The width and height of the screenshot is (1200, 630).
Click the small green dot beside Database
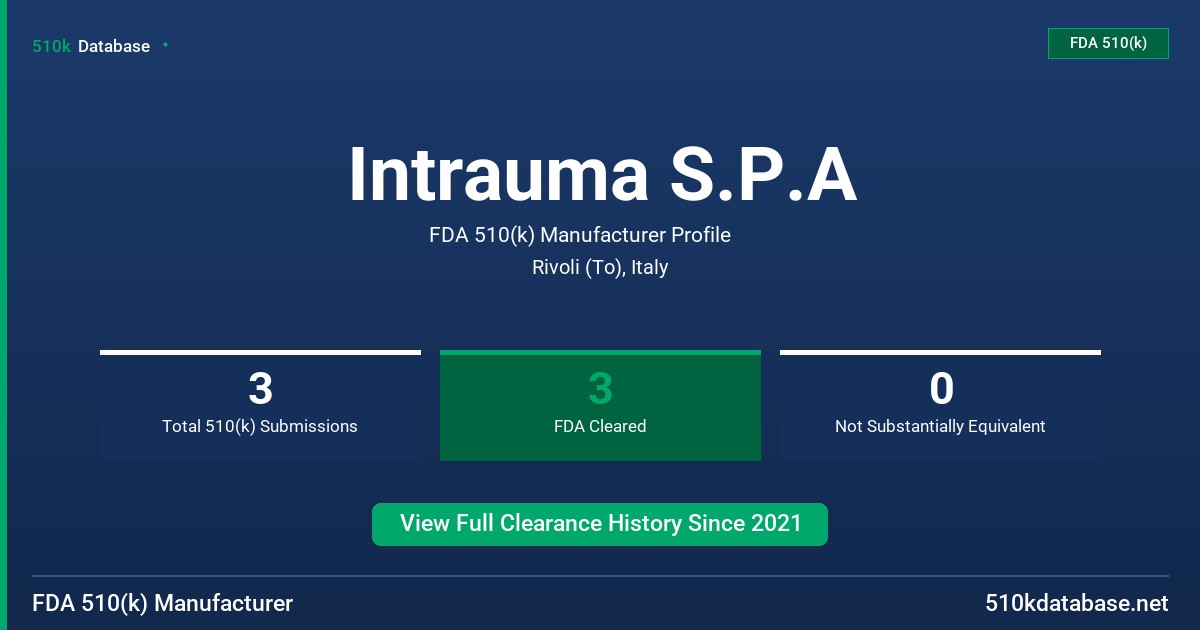click(x=165, y=45)
